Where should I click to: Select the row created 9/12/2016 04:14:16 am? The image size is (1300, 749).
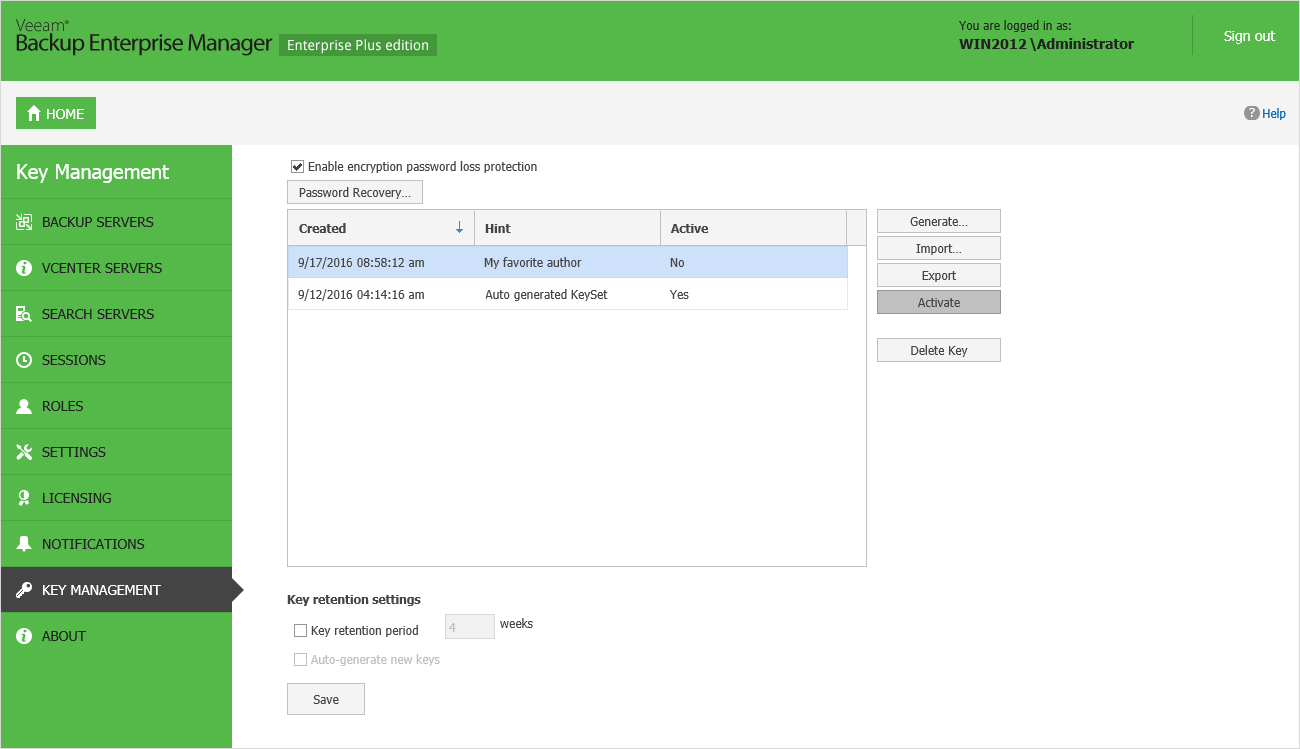[568, 294]
